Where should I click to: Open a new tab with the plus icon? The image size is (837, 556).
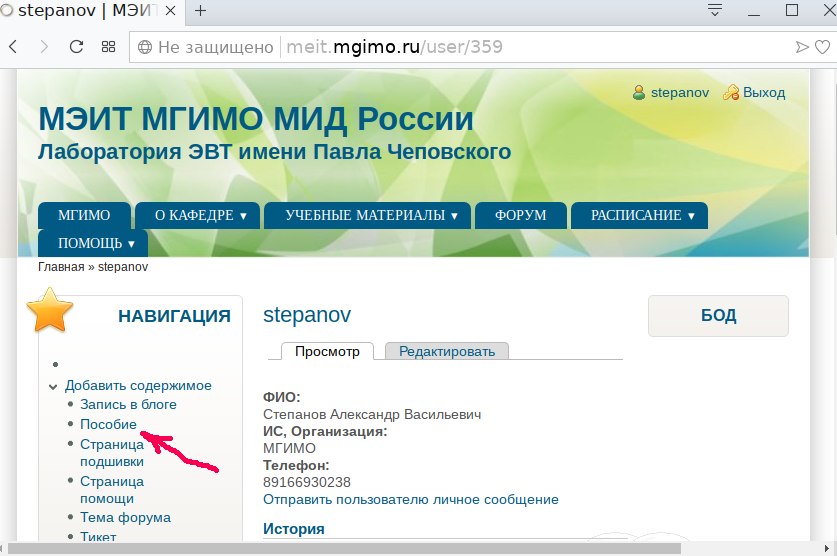(x=200, y=11)
